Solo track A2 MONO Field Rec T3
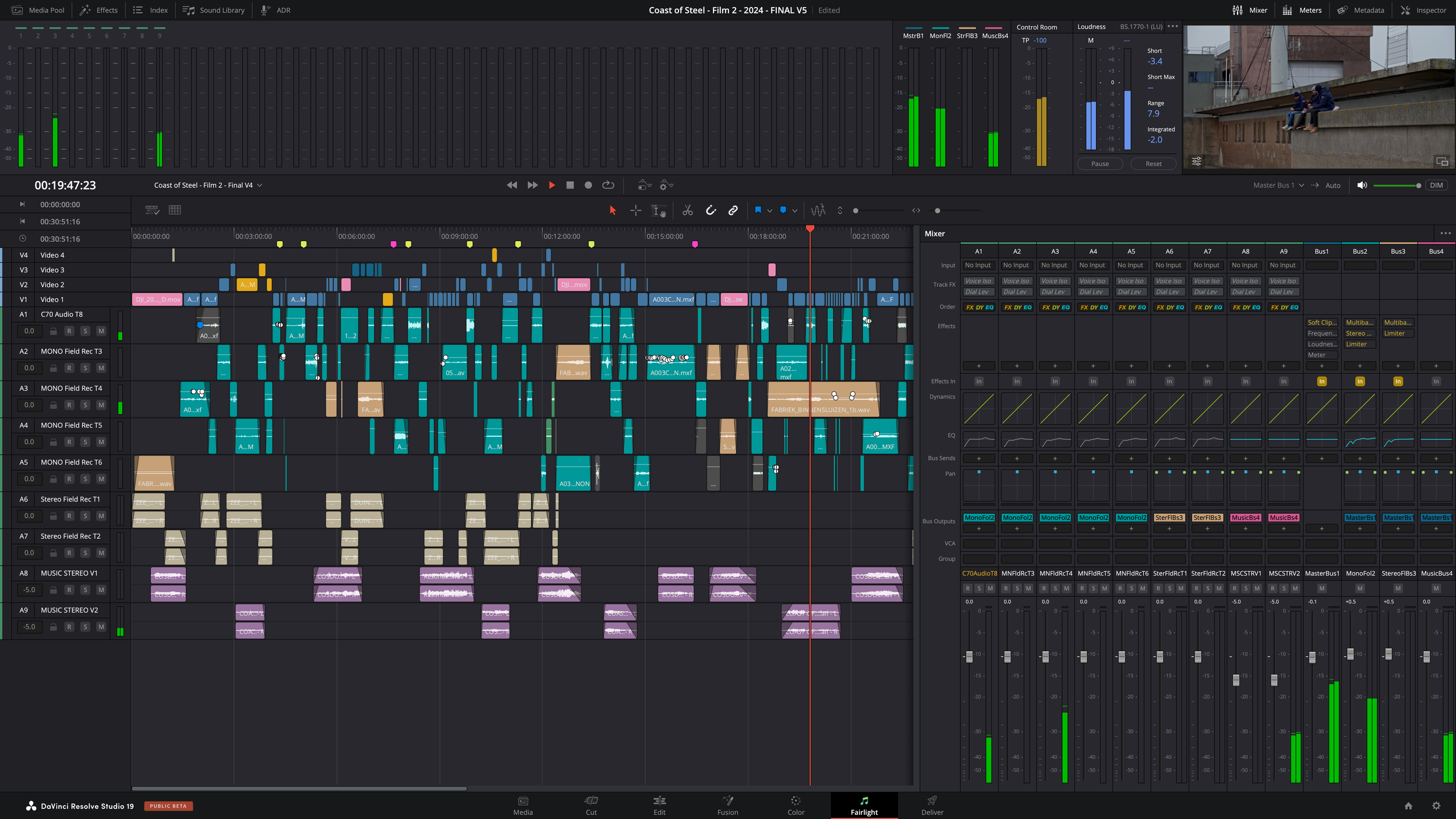The image size is (1456, 819). [x=85, y=368]
